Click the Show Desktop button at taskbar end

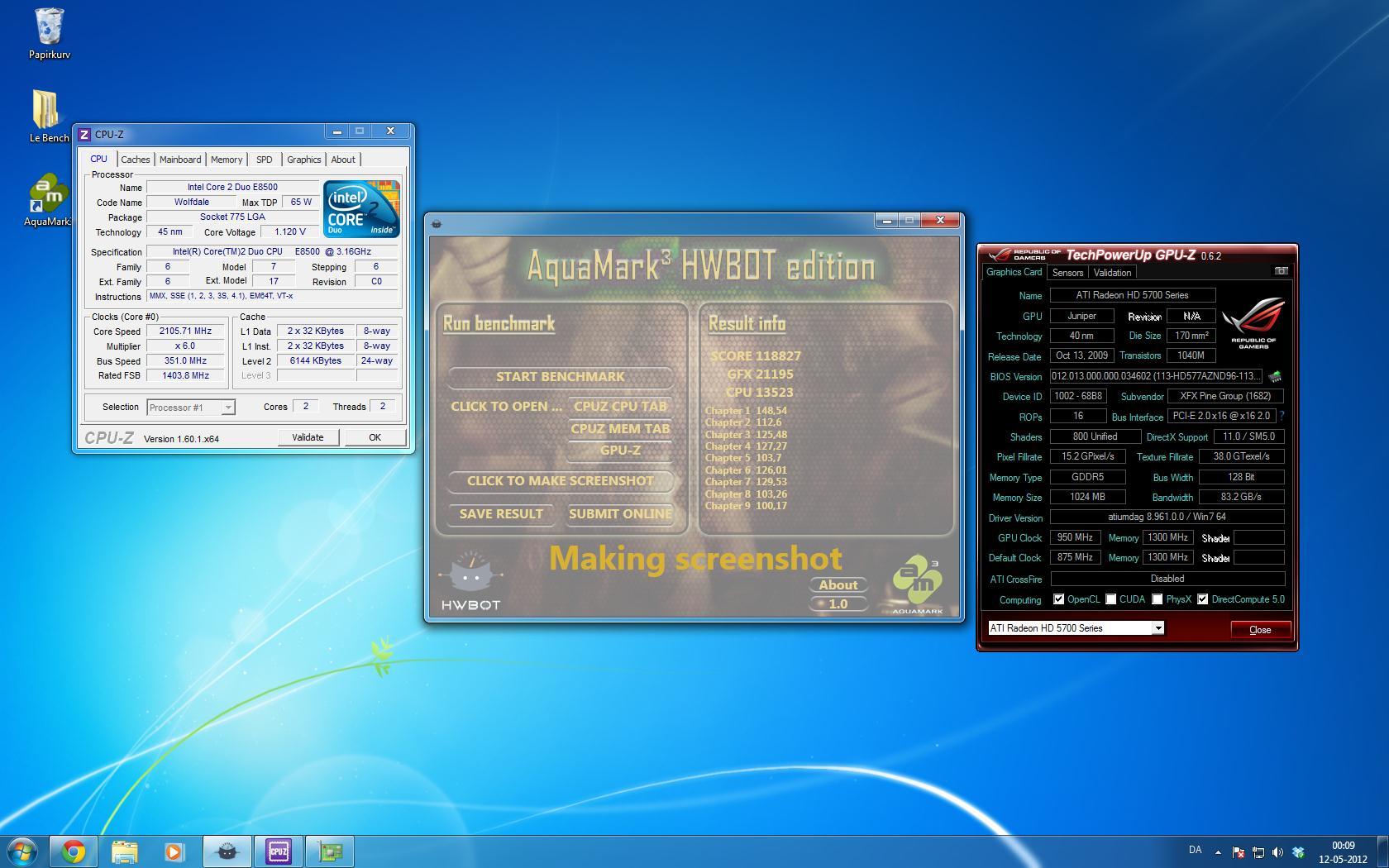[x=1383, y=851]
